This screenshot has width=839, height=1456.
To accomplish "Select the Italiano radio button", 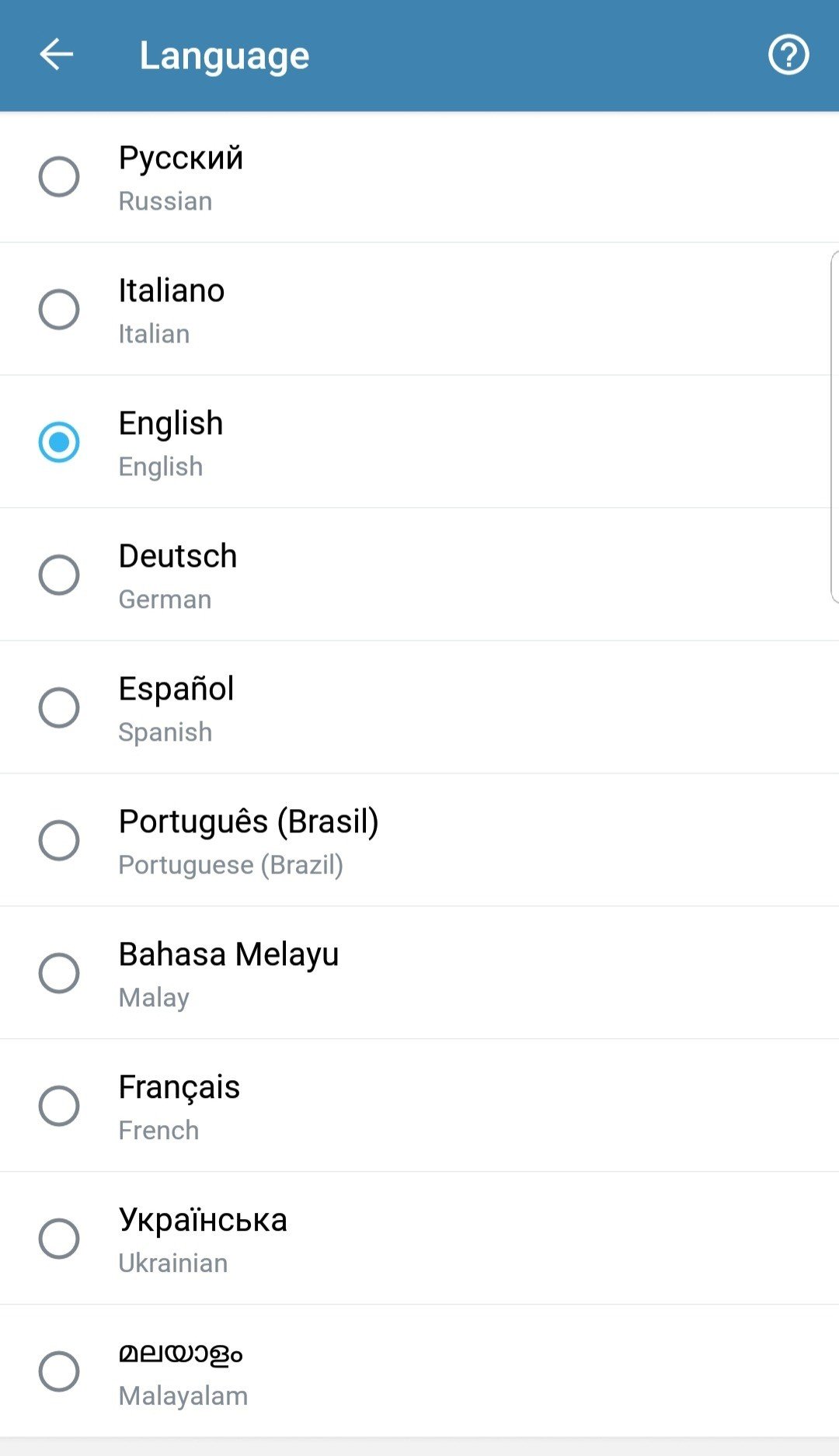I will [59, 310].
